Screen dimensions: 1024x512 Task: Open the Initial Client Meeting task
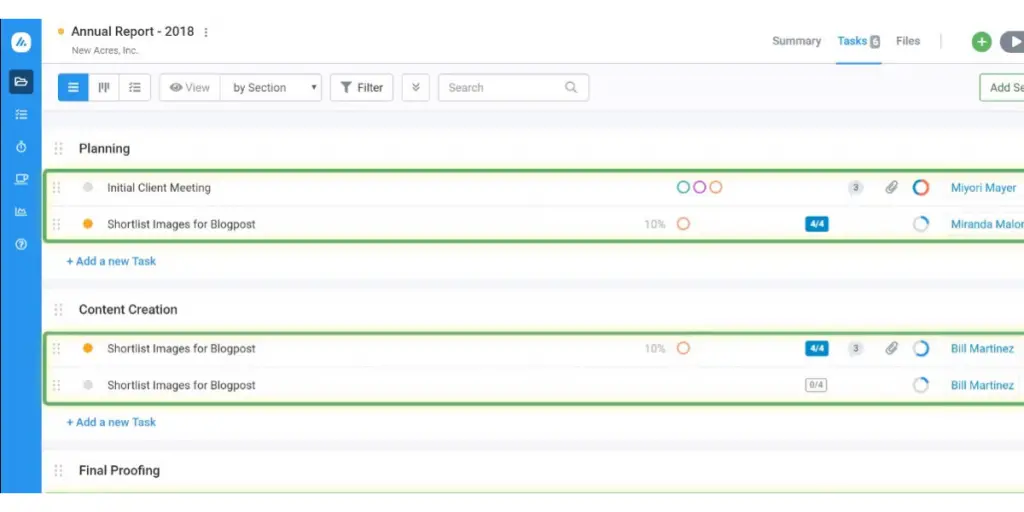tap(159, 188)
